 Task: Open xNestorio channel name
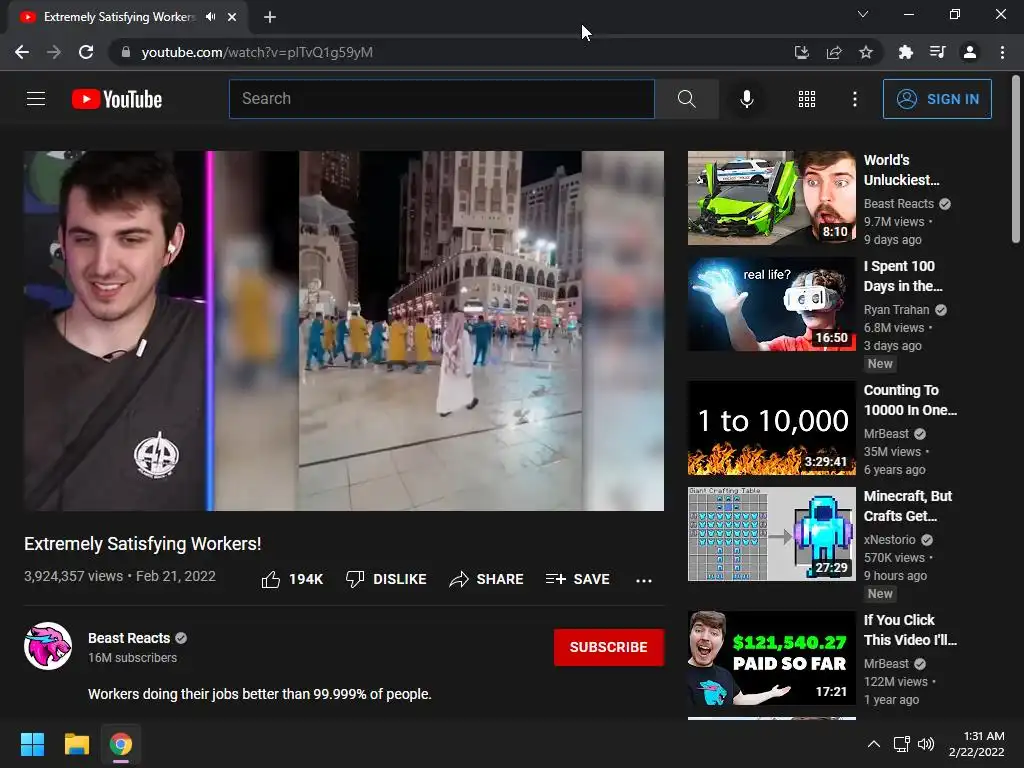pos(889,539)
